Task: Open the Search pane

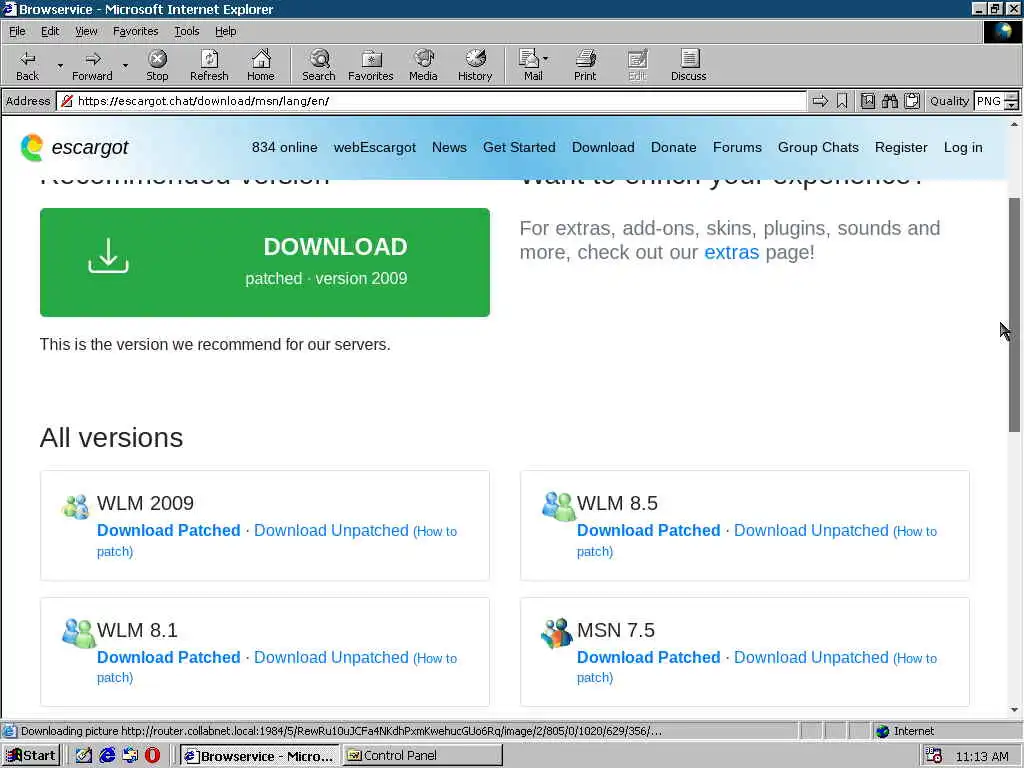Action: 319,65
